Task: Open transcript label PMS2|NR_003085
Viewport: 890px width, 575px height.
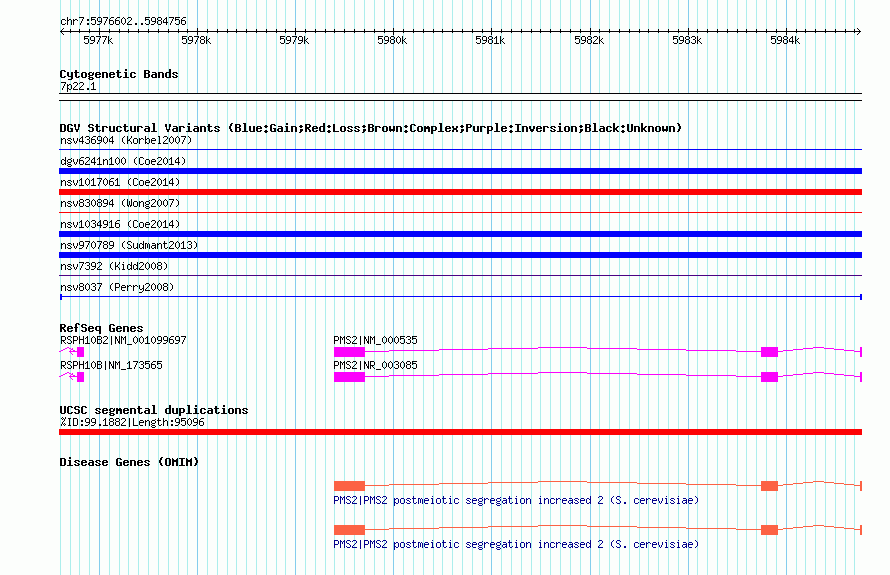Action: (375, 365)
